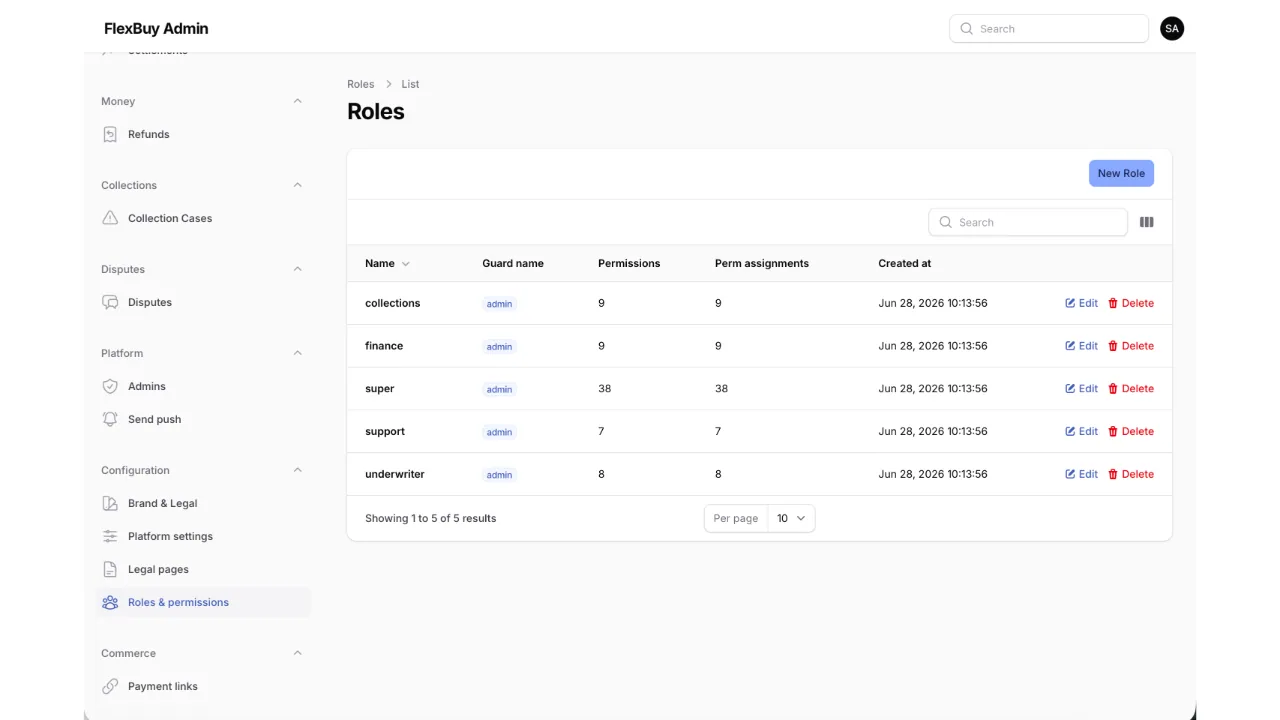The height and width of the screenshot is (720, 1280).
Task: Collapse the Disputes navigation group
Action: (x=297, y=269)
